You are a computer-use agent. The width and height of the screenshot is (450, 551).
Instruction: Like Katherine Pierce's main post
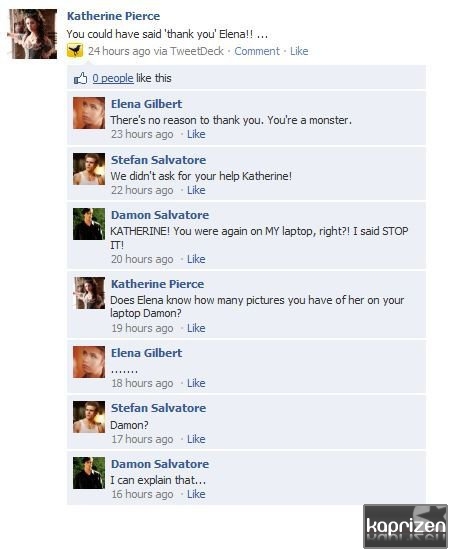(x=299, y=51)
